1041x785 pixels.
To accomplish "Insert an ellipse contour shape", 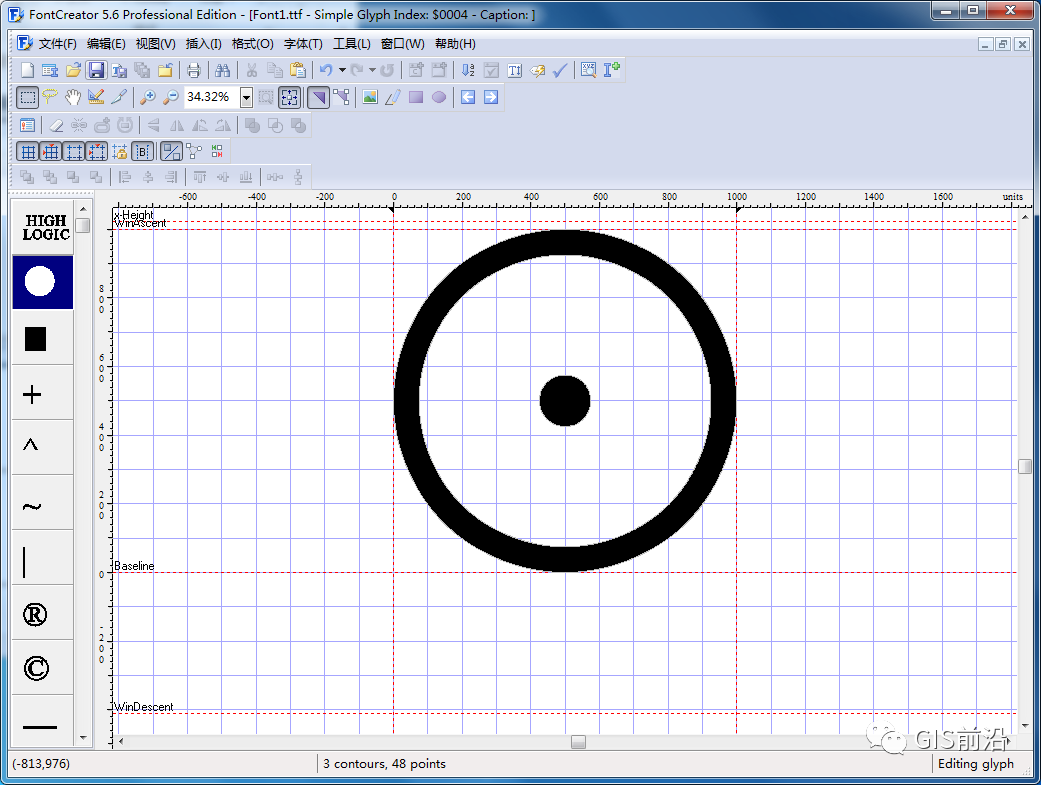I will pyautogui.click(x=439, y=97).
